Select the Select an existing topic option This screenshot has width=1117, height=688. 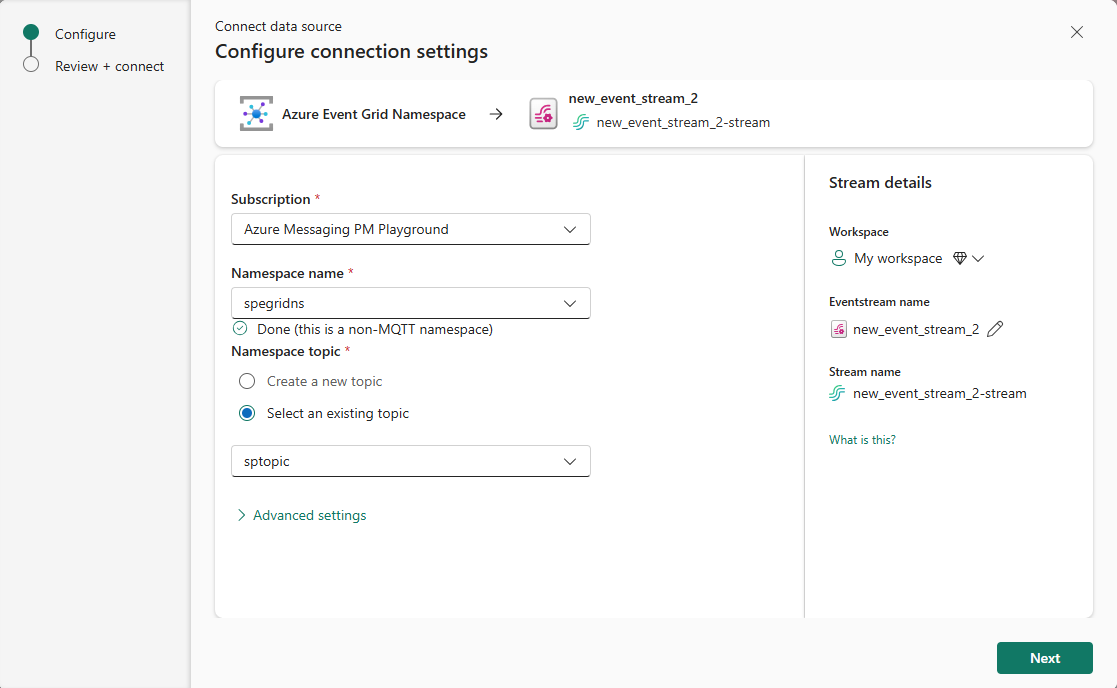(x=247, y=413)
